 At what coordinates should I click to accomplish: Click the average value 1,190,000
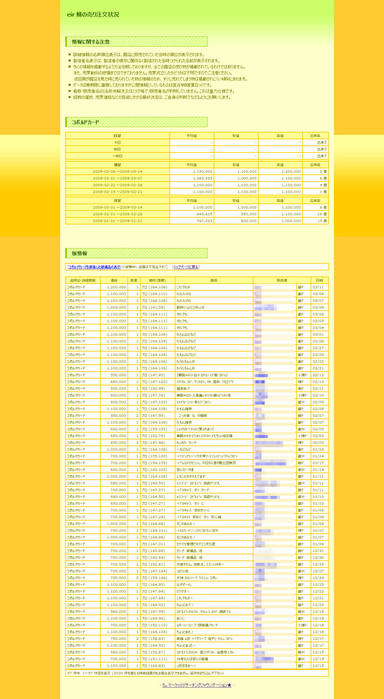point(203,171)
